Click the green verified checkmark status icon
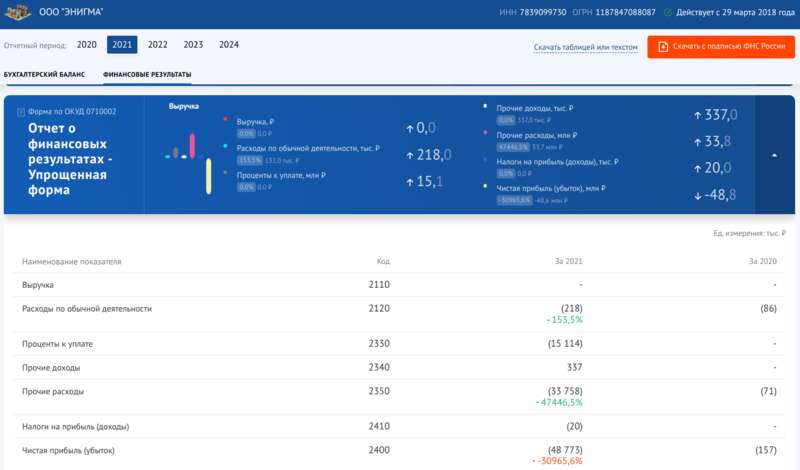Screen dimensions: 800x470 (x=668, y=12)
